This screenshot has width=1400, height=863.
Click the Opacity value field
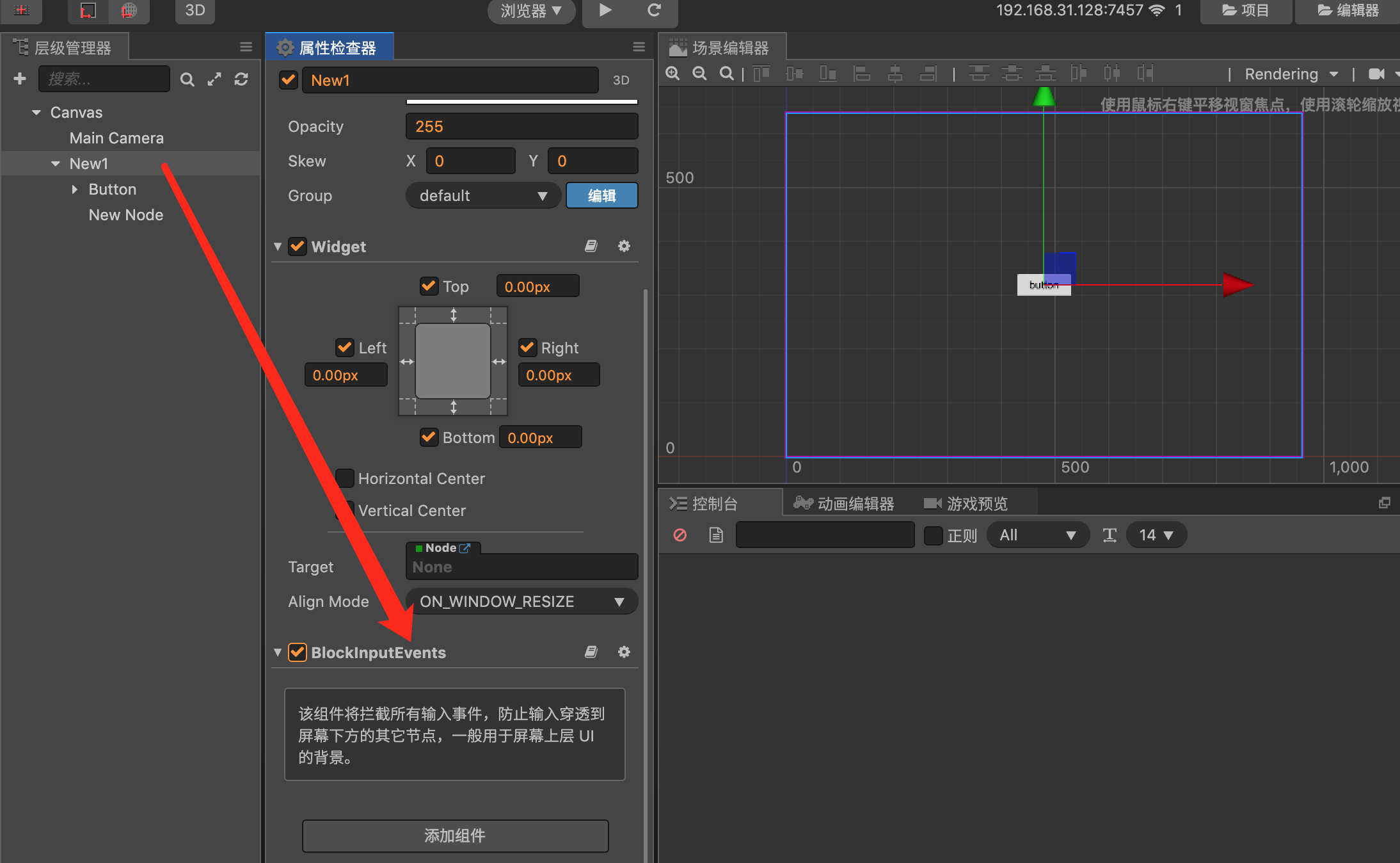(521, 127)
